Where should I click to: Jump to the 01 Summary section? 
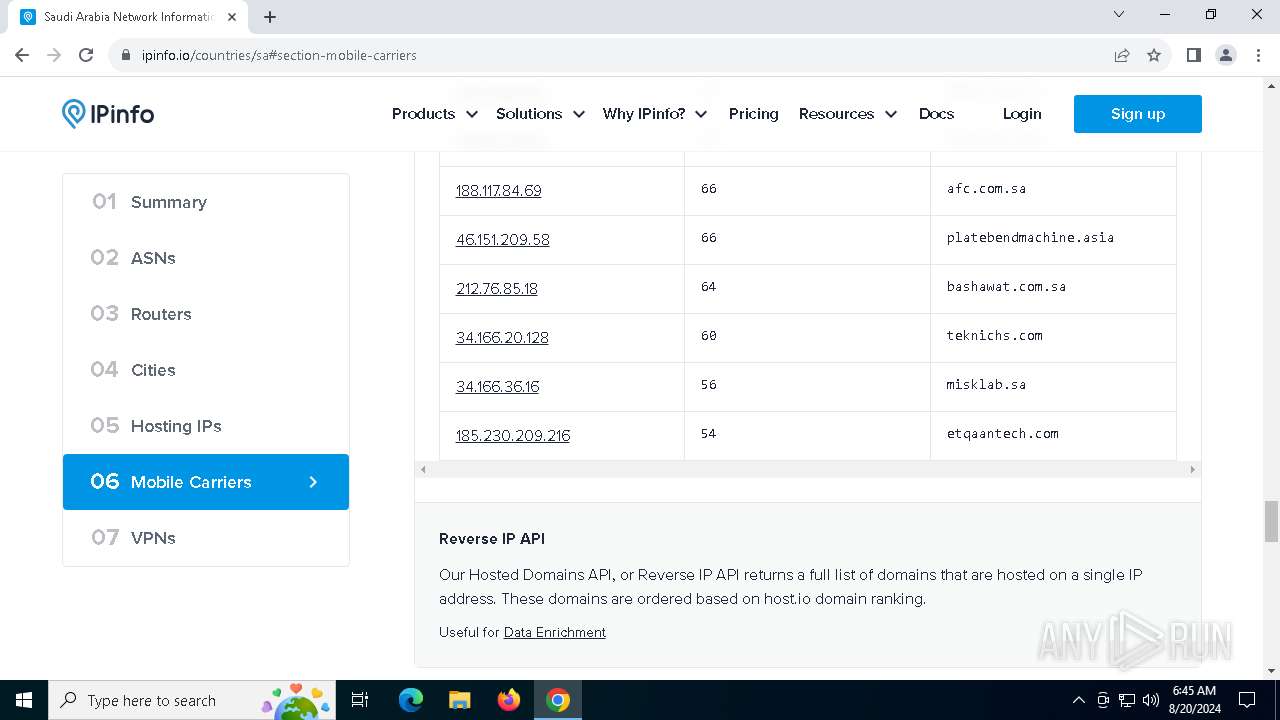(206, 202)
